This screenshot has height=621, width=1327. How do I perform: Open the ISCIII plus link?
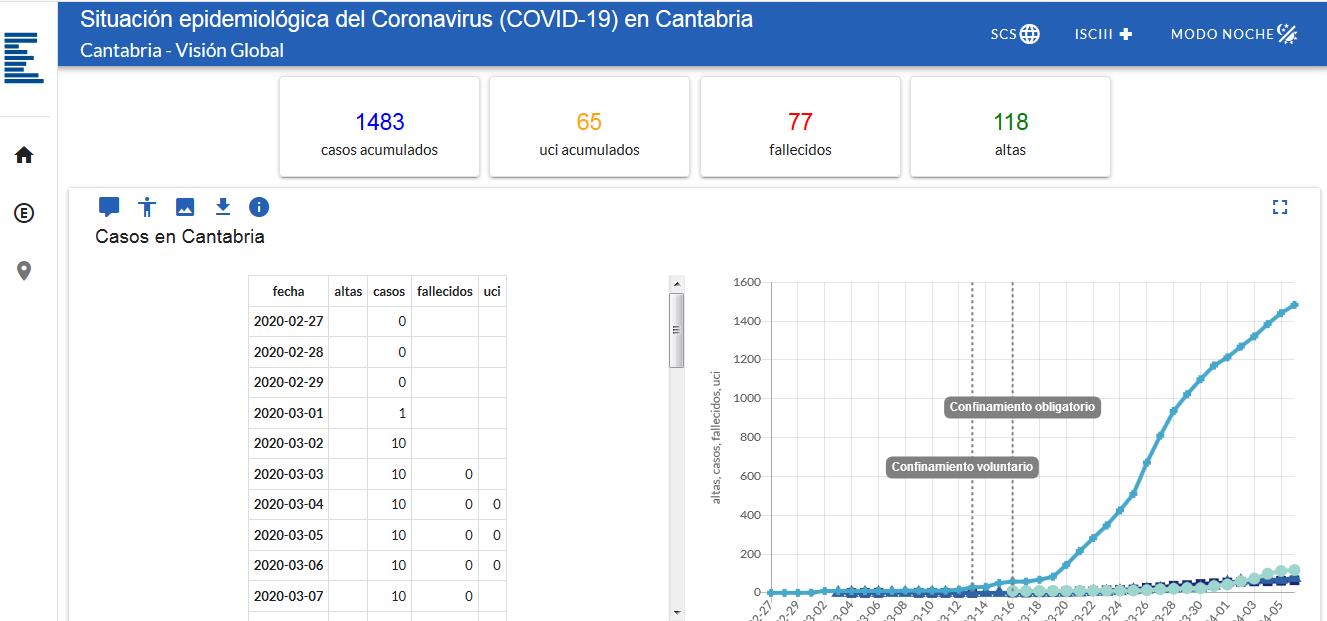(1104, 34)
